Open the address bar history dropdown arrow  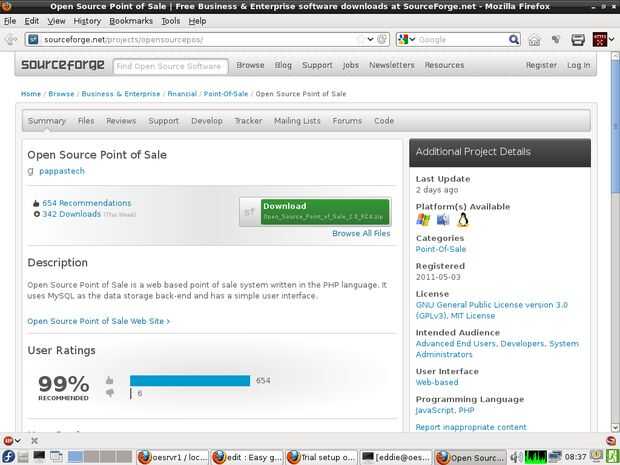pos(370,39)
